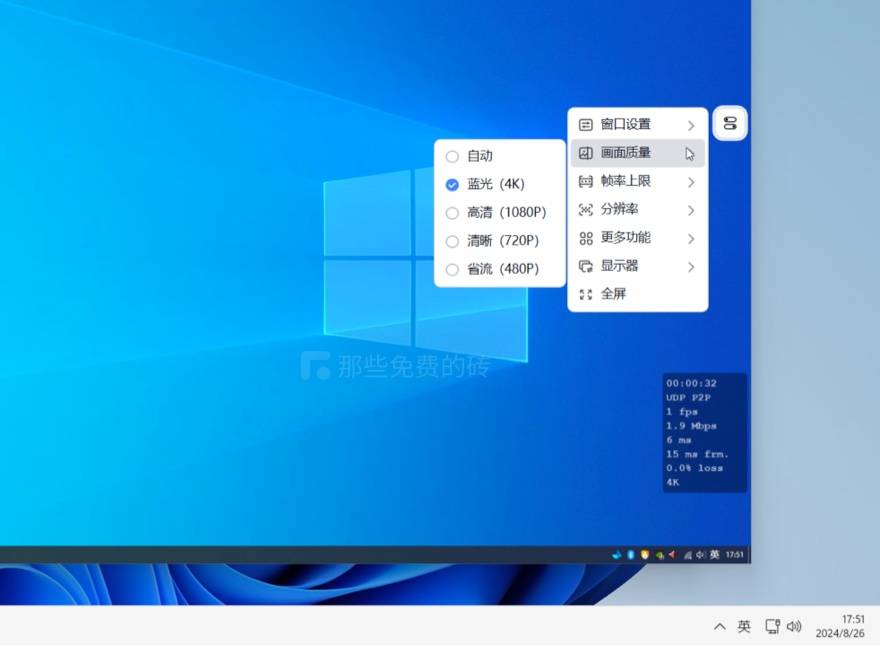This screenshot has width=880, height=646.
Task: Click the remote taskbar 英 input indicator
Action: [x=714, y=555]
